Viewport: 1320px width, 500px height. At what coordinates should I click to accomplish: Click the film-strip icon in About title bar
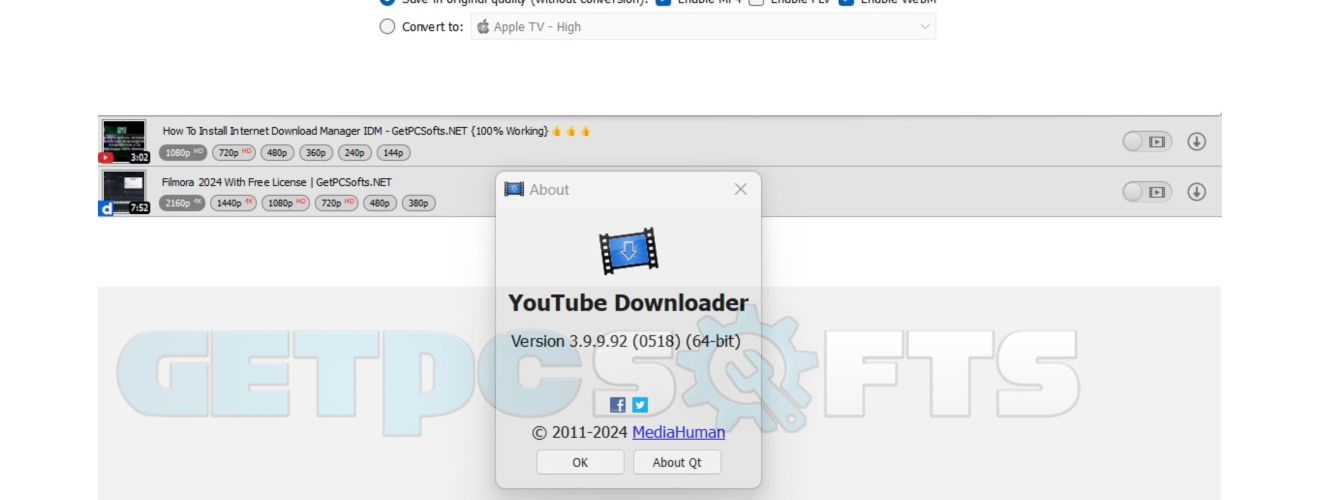click(x=514, y=189)
